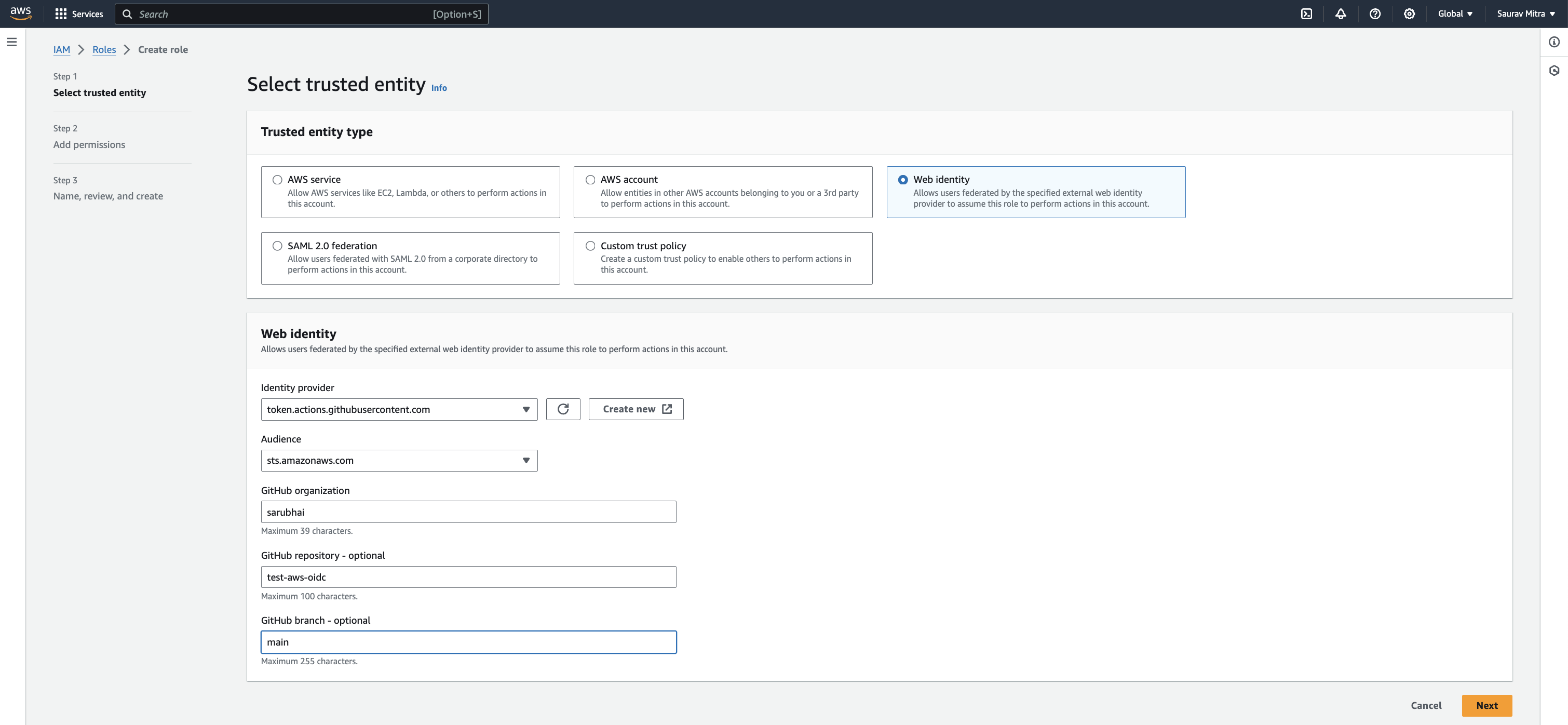This screenshot has width=1568, height=725.
Task: Open the help question mark icon
Action: click(x=1374, y=14)
